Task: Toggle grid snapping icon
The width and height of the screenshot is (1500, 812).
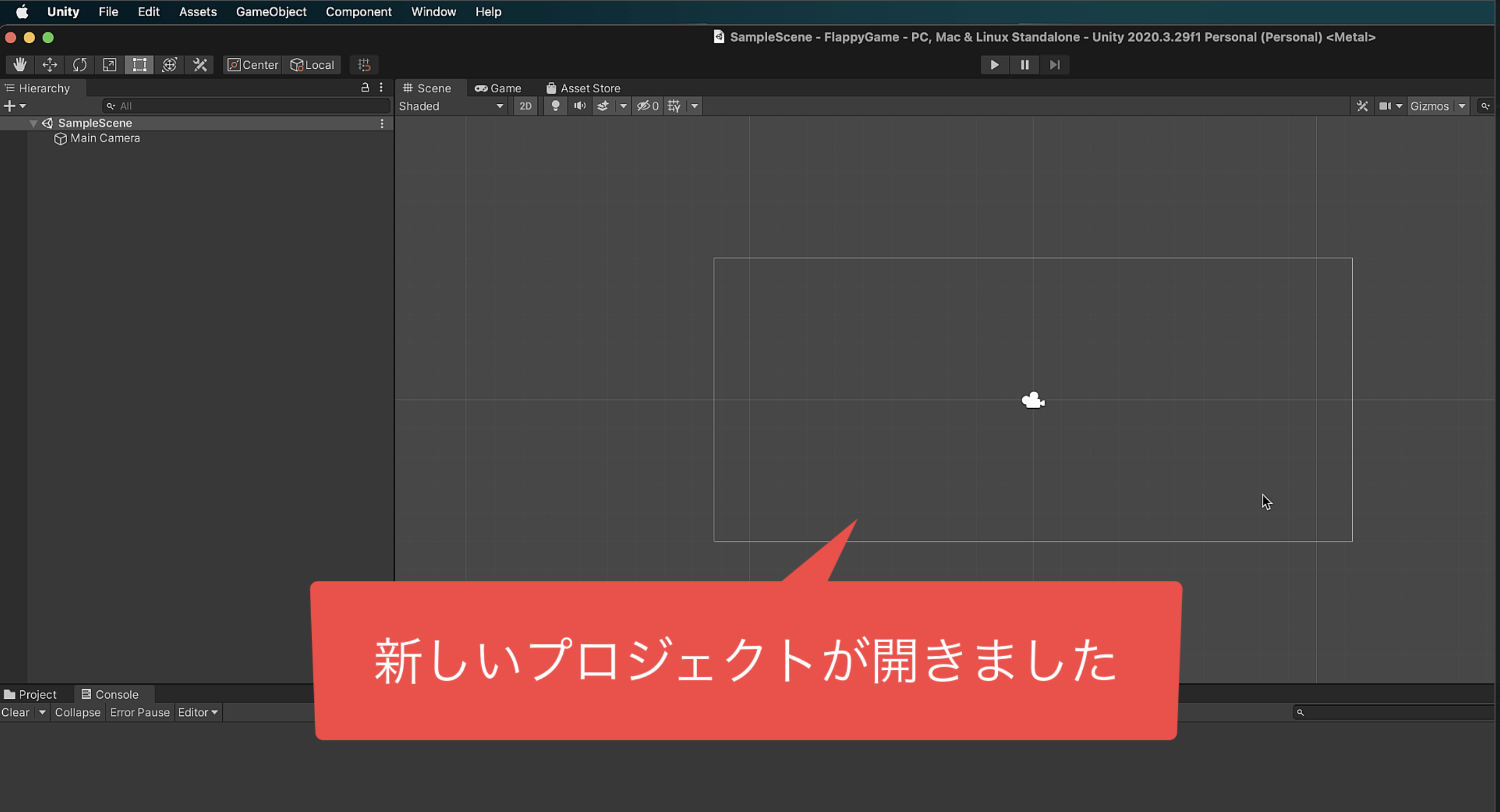Action: pyautogui.click(x=365, y=65)
